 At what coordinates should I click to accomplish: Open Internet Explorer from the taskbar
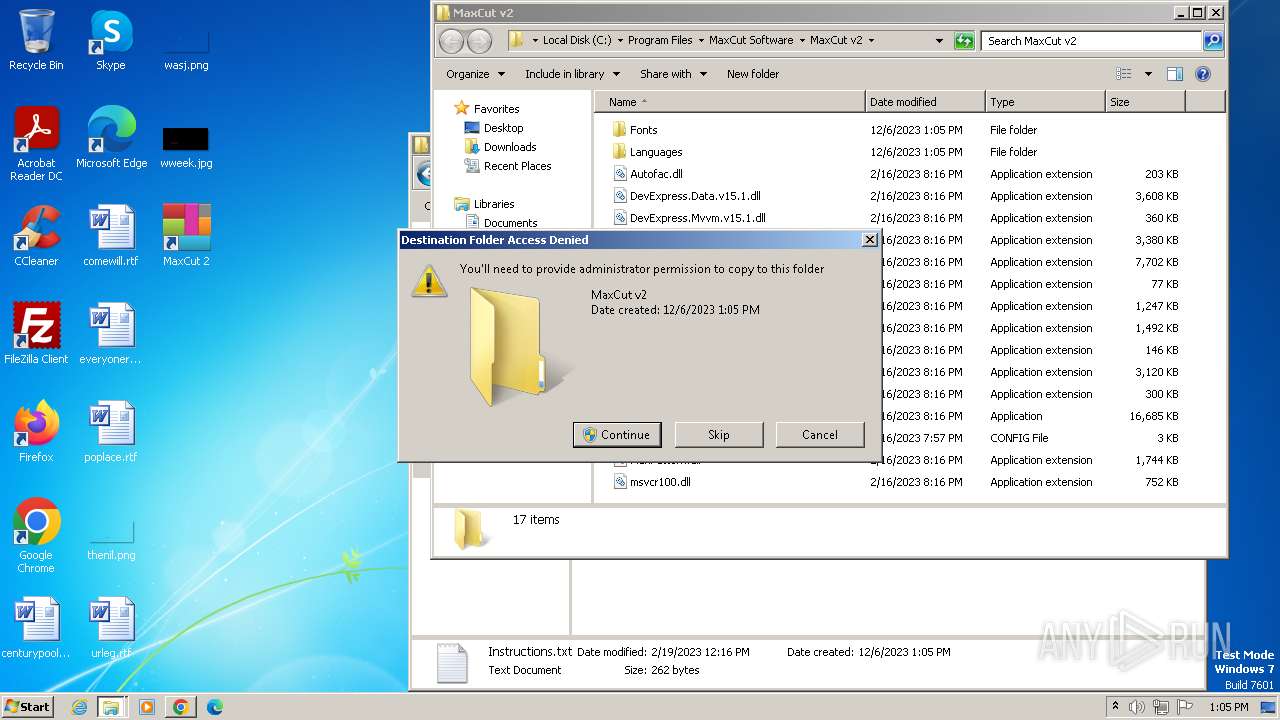pos(80,707)
